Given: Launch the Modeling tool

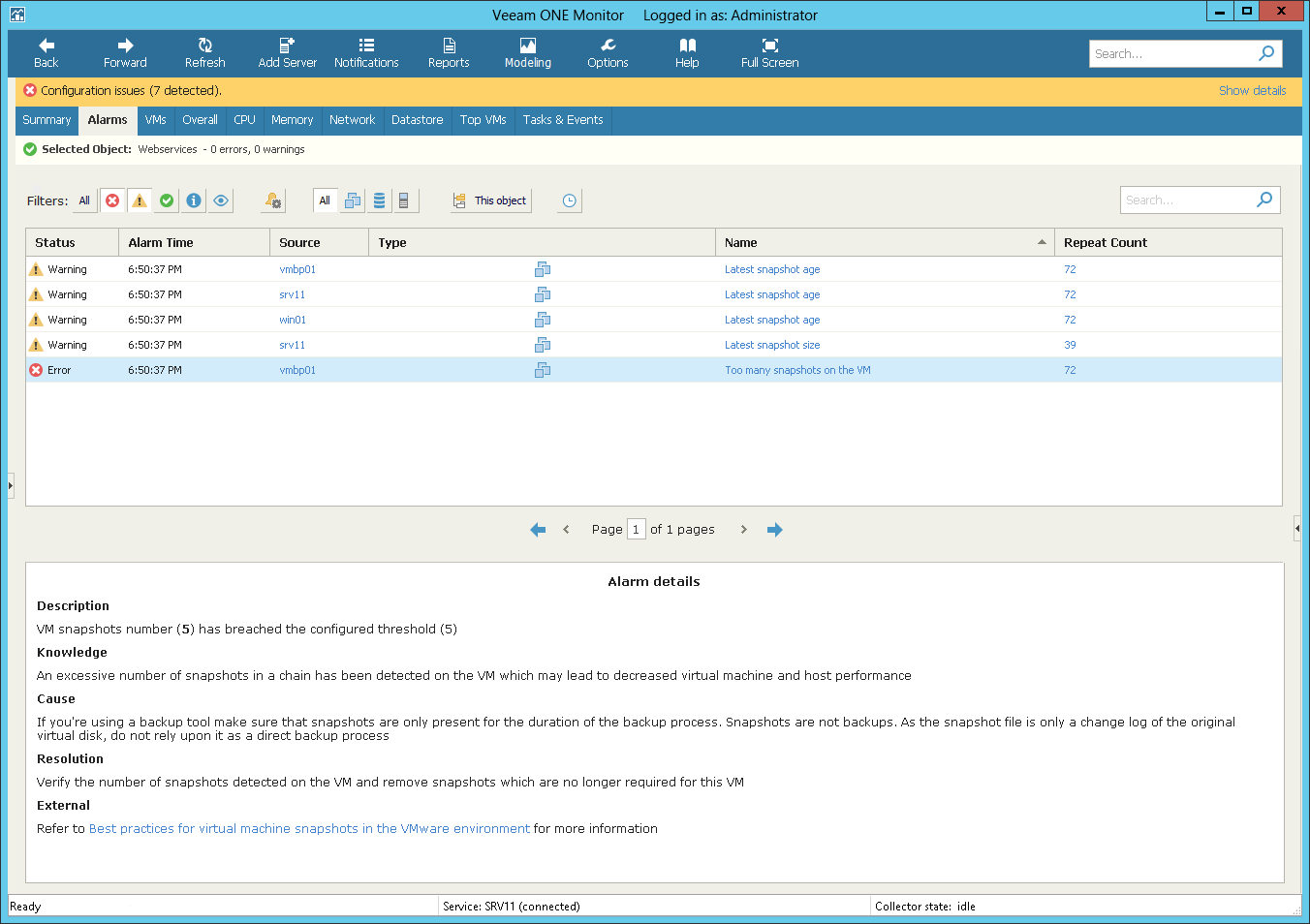Looking at the screenshot, I should tap(528, 53).
